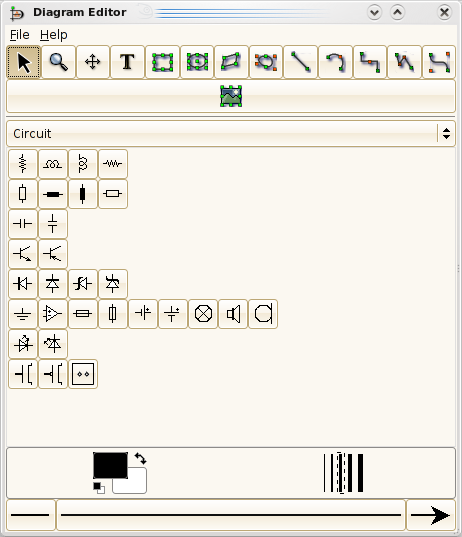Choose the thinnest line width
The image size is (462, 537).
click(324, 473)
